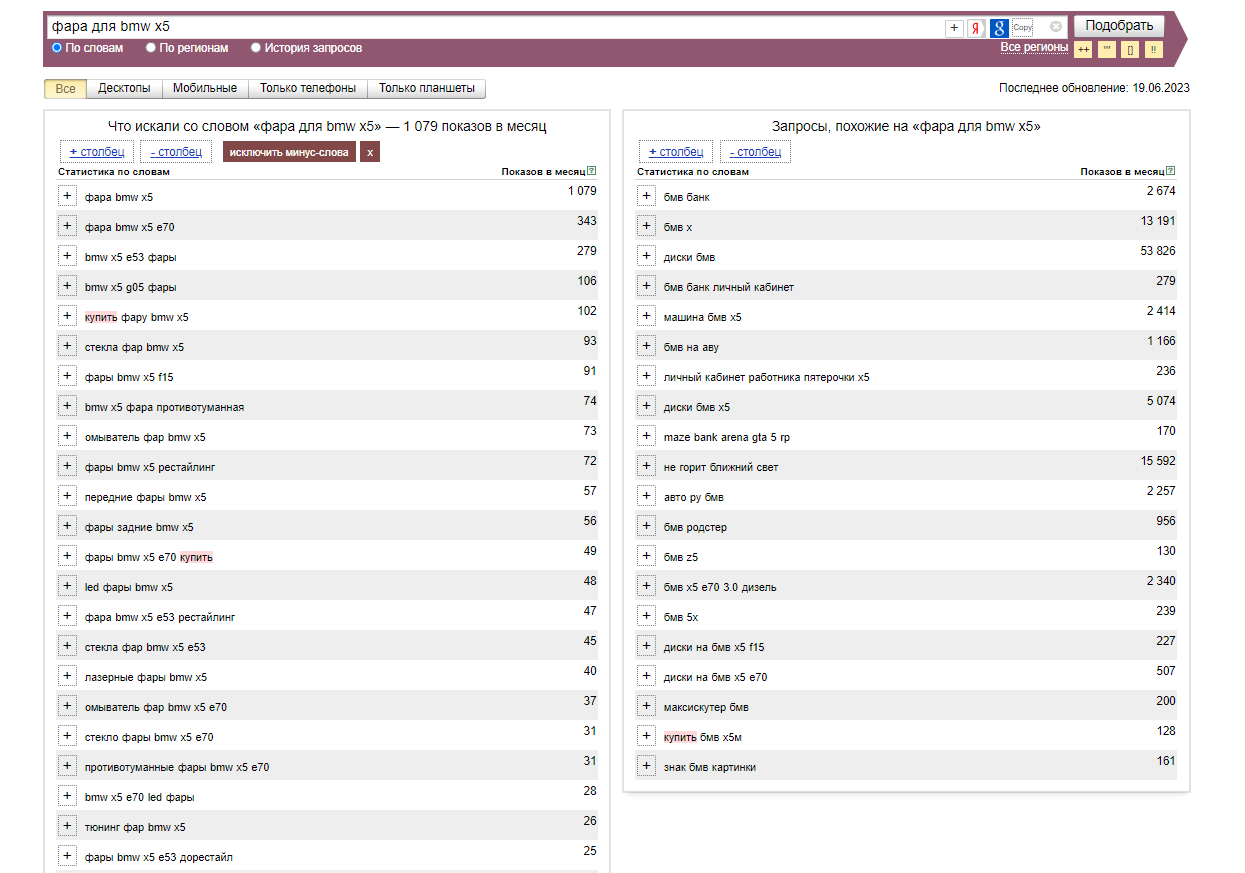Screen dimensions: 1245x873
Task: Add 'бмв банк' with its plus button
Action: tap(646, 196)
